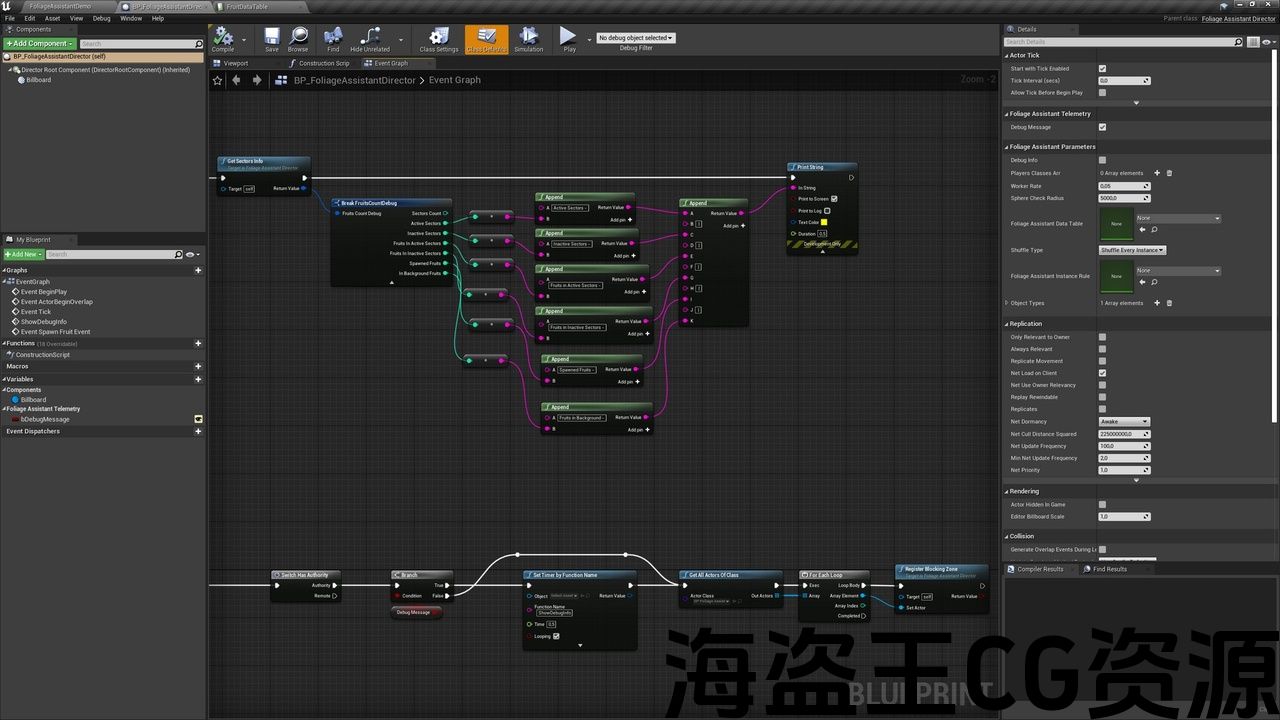The height and width of the screenshot is (720, 1280).
Task: Expand the Object Types array
Action: 1006,303
